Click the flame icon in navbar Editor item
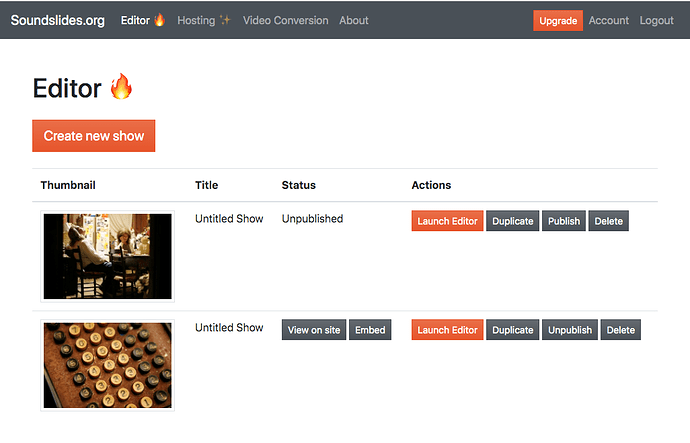Image resolution: width=690 pixels, height=443 pixels. click(x=159, y=20)
